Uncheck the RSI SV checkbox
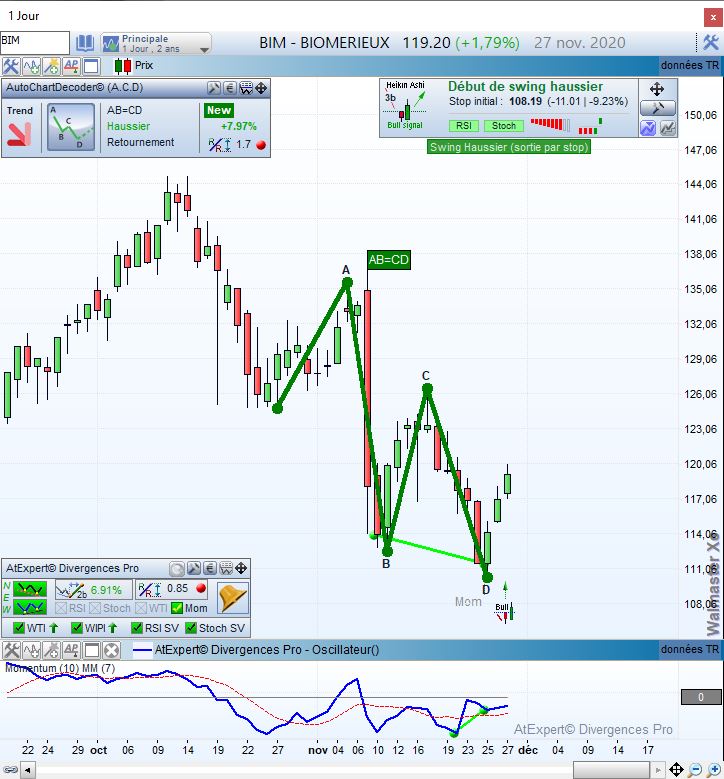Image resolution: width=724 pixels, height=779 pixels. pos(137,628)
